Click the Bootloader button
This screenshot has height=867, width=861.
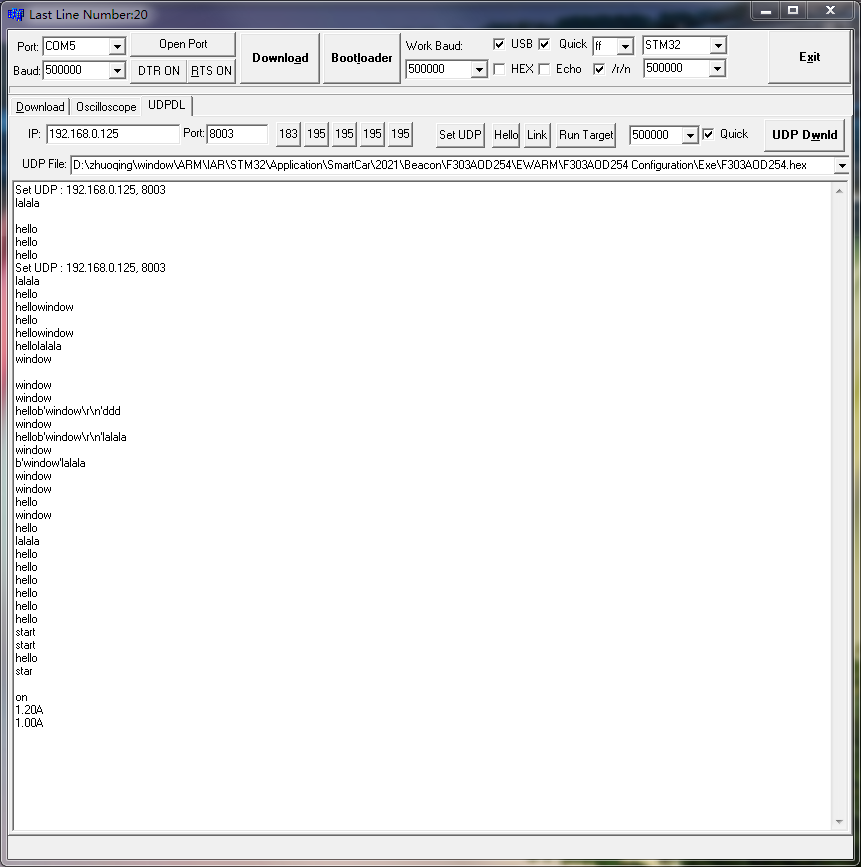(362, 58)
